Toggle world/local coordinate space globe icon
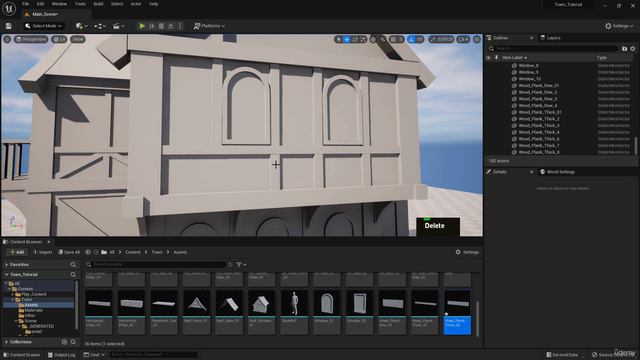This screenshot has height=360, width=640. [x=373, y=39]
